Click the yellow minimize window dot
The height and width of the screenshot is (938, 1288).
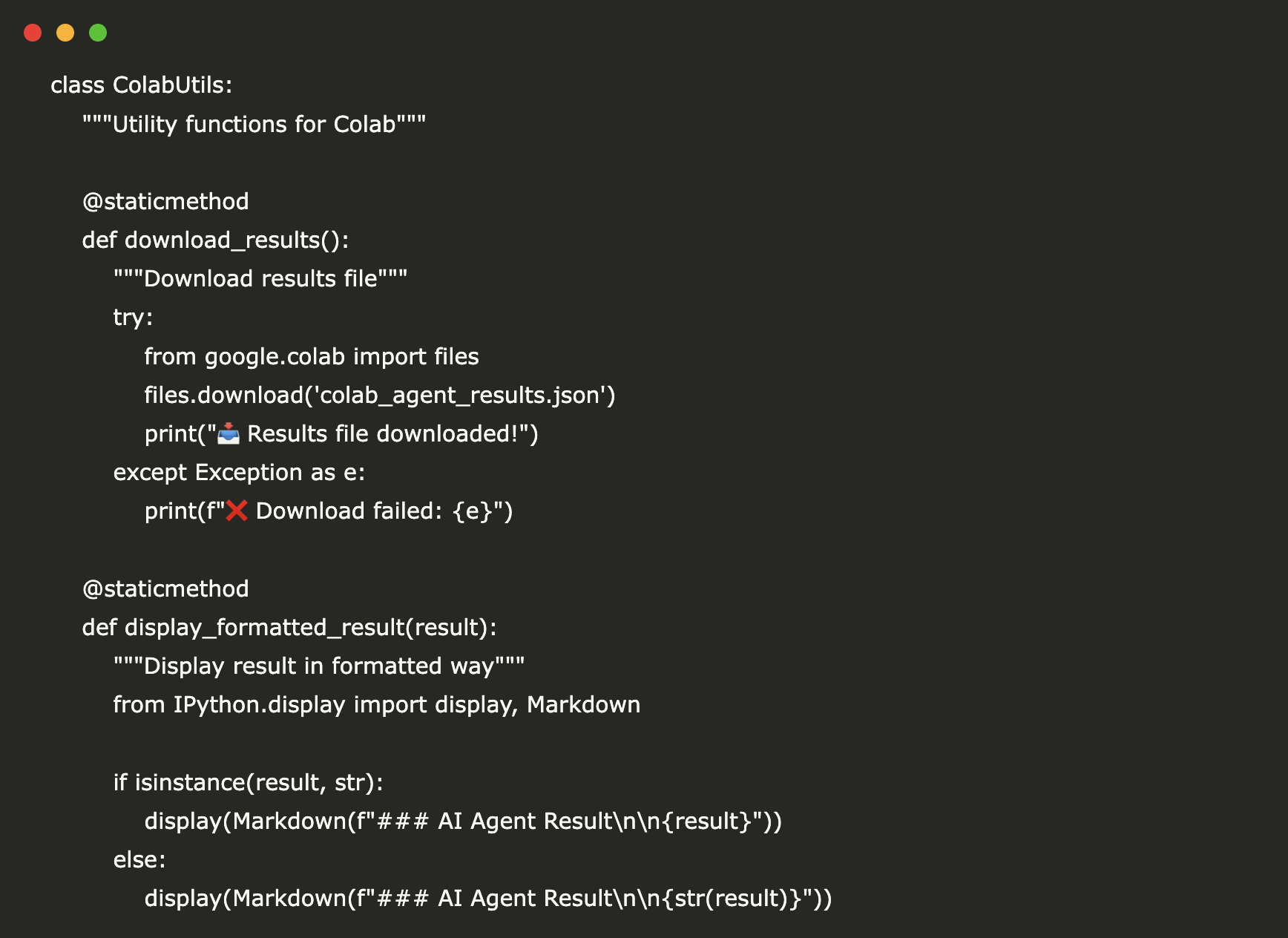(x=65, y=33)
